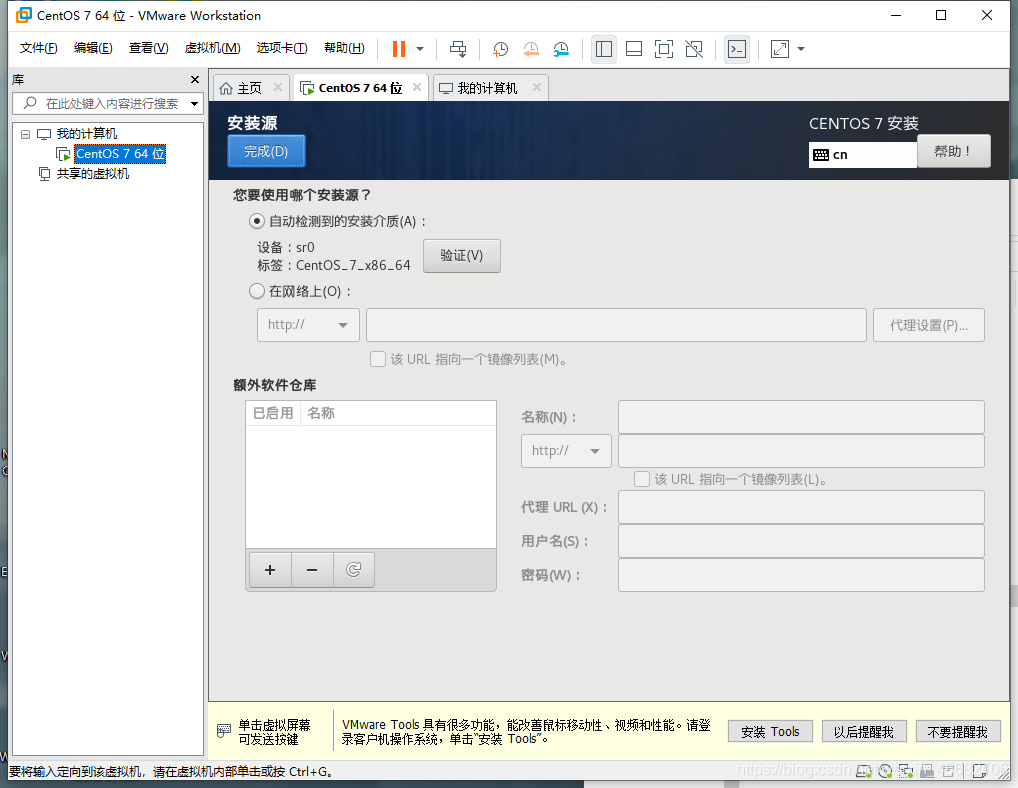Open the 选项卡(T) menu
This screenshot has height=788, width=1018.
click(282, 48)
